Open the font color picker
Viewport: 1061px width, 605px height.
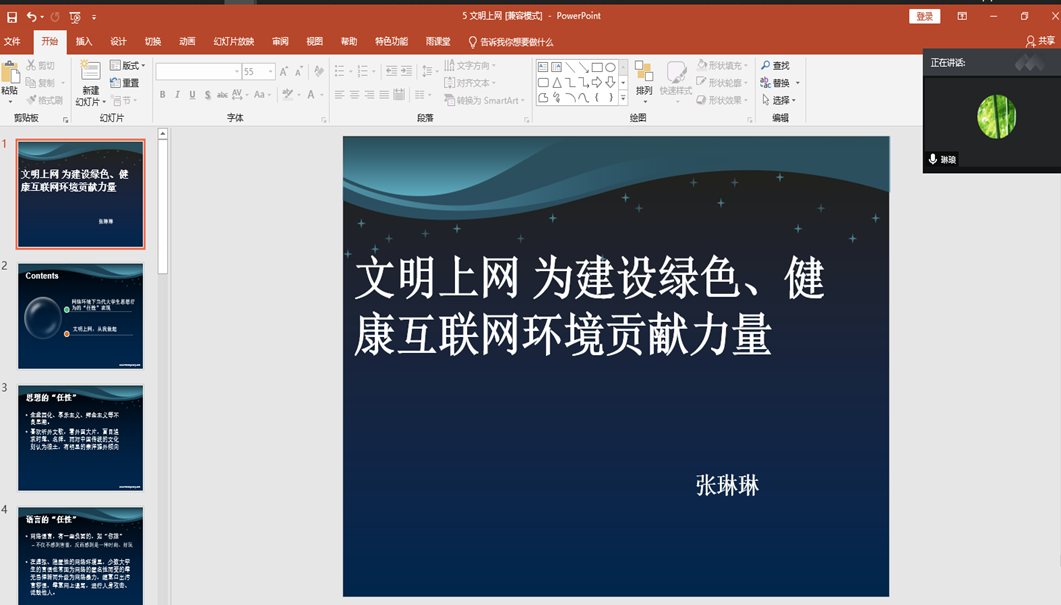pyautogui.click(x=310, y=96)
